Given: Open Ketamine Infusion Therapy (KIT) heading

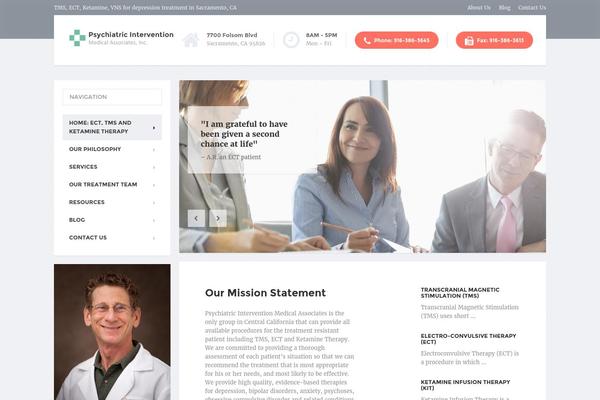Looking at the screenshot, I should [x=465, y=385].
